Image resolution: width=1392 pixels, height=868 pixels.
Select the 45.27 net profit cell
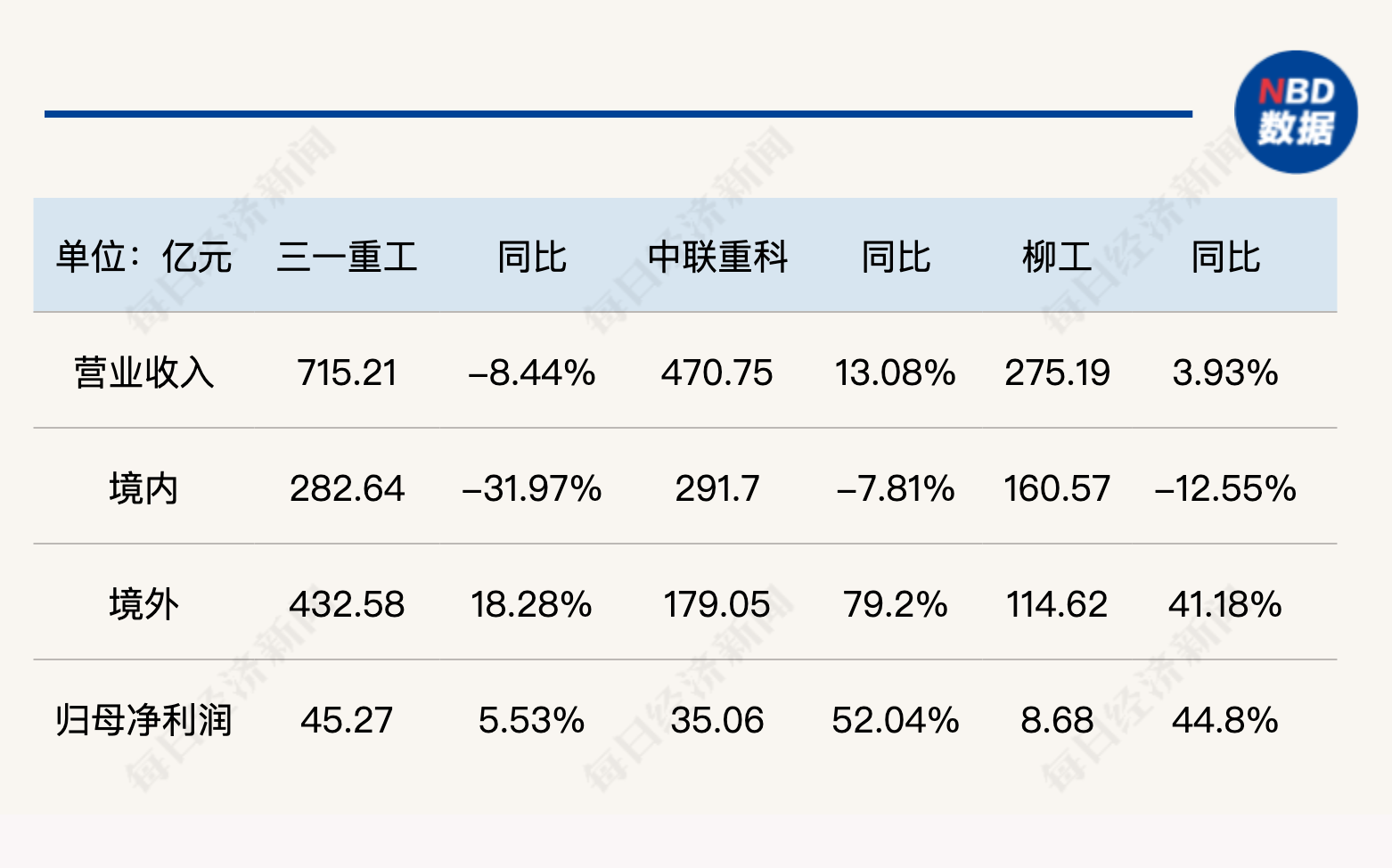click(x=347, y=720)
